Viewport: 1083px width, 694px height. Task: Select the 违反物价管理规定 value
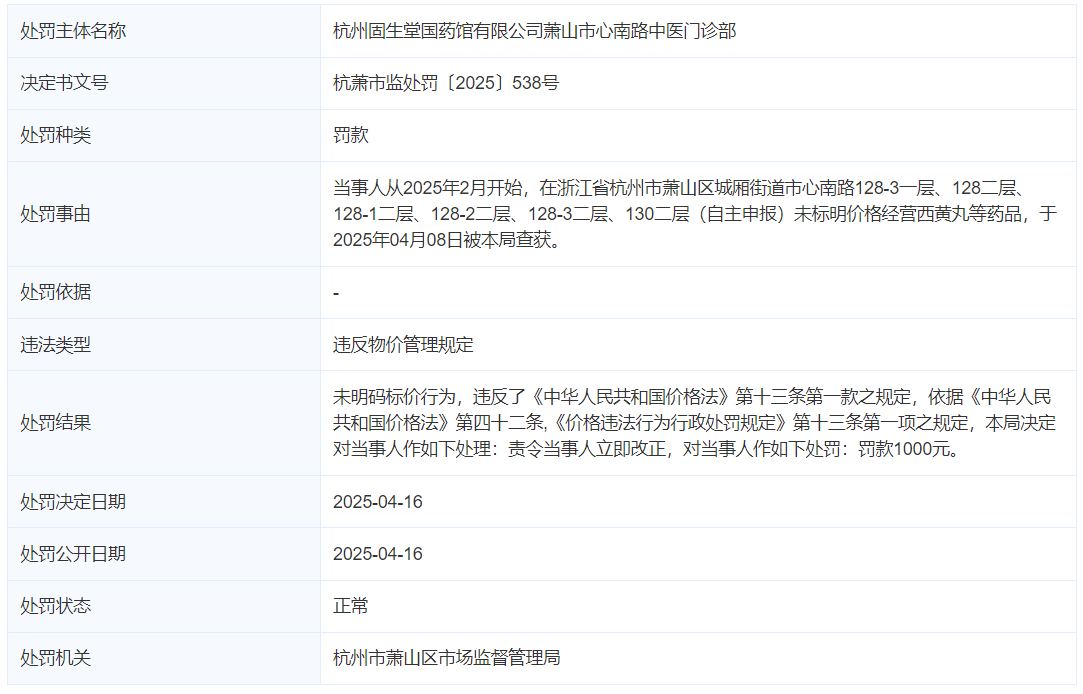[x=403, y=345]
